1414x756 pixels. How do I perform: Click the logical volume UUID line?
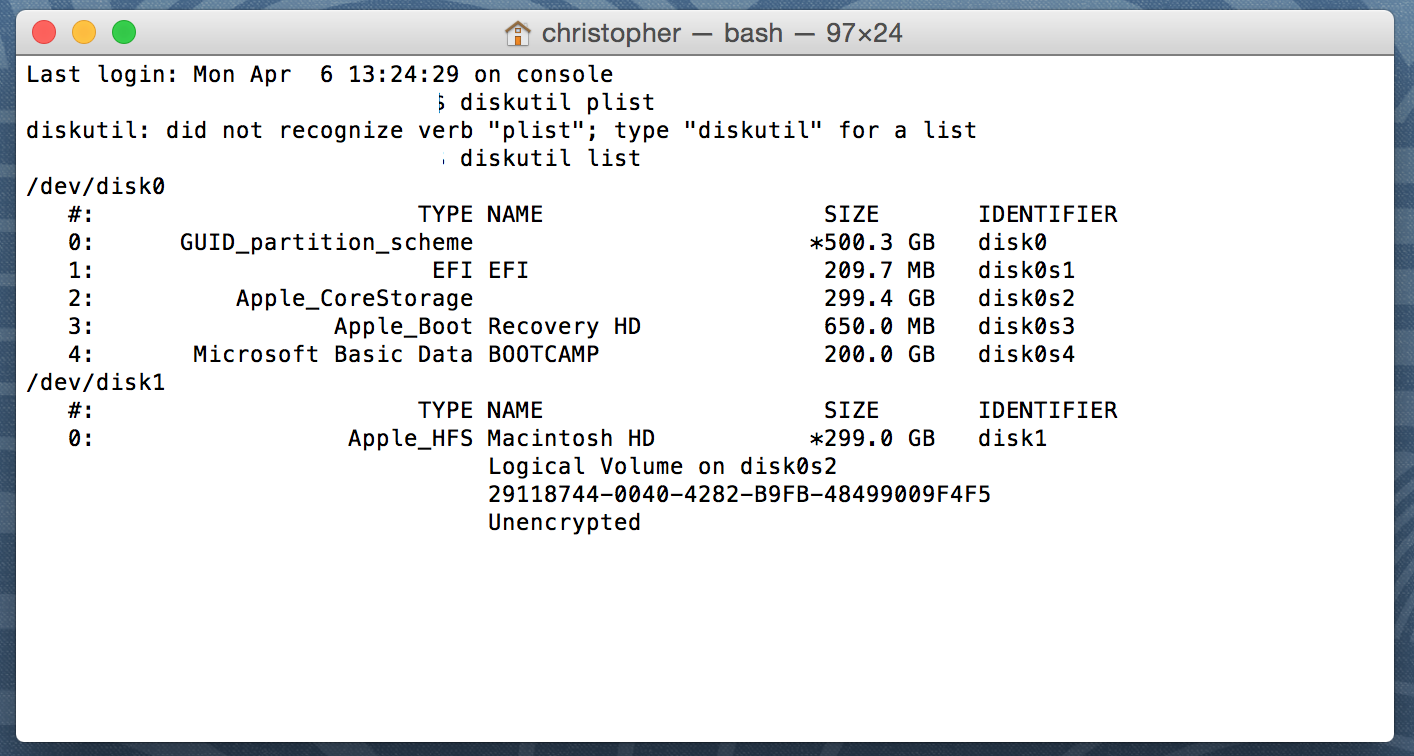point(739,494)
